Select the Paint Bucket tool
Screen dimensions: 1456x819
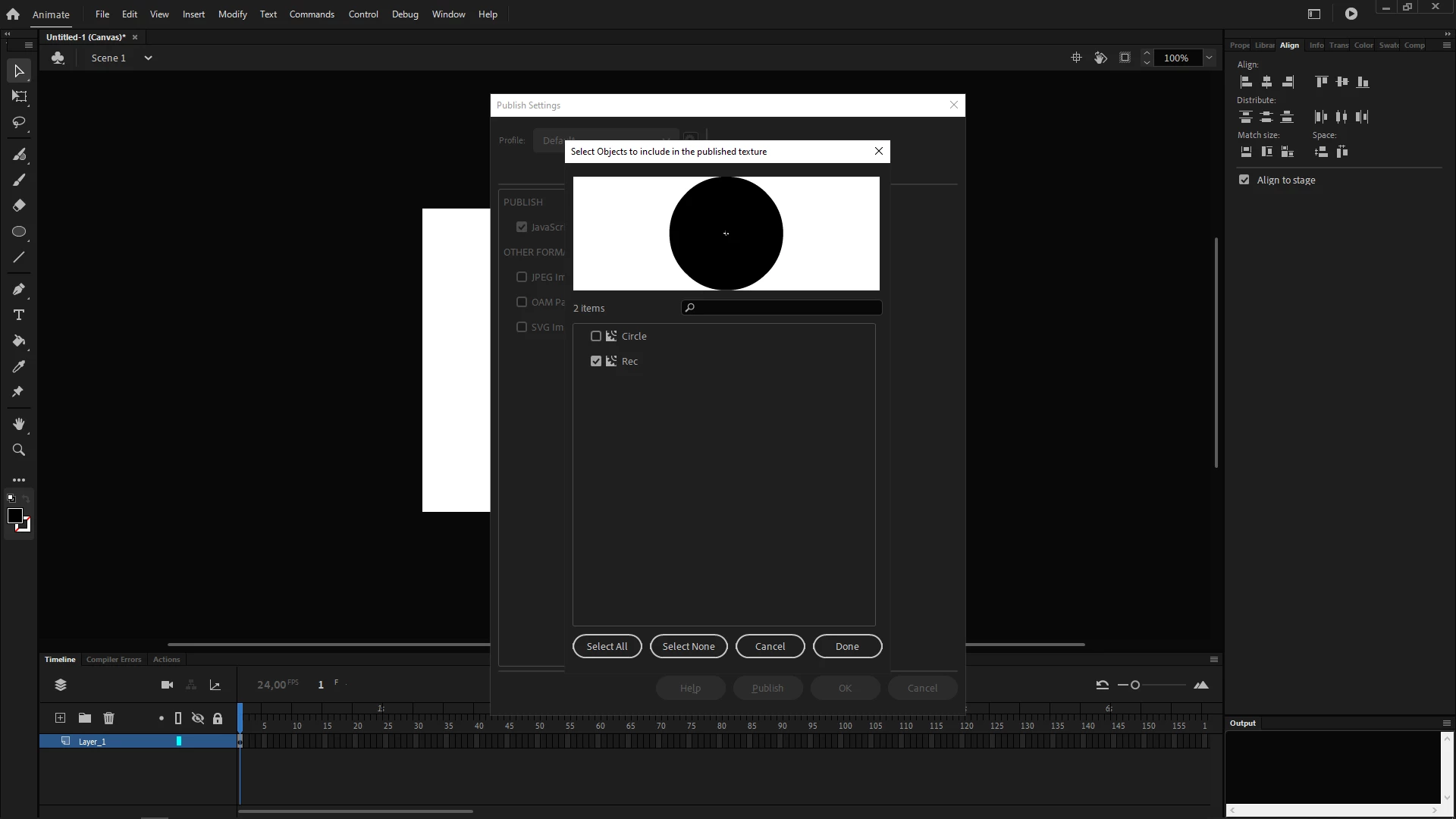(x=19, y=340)
